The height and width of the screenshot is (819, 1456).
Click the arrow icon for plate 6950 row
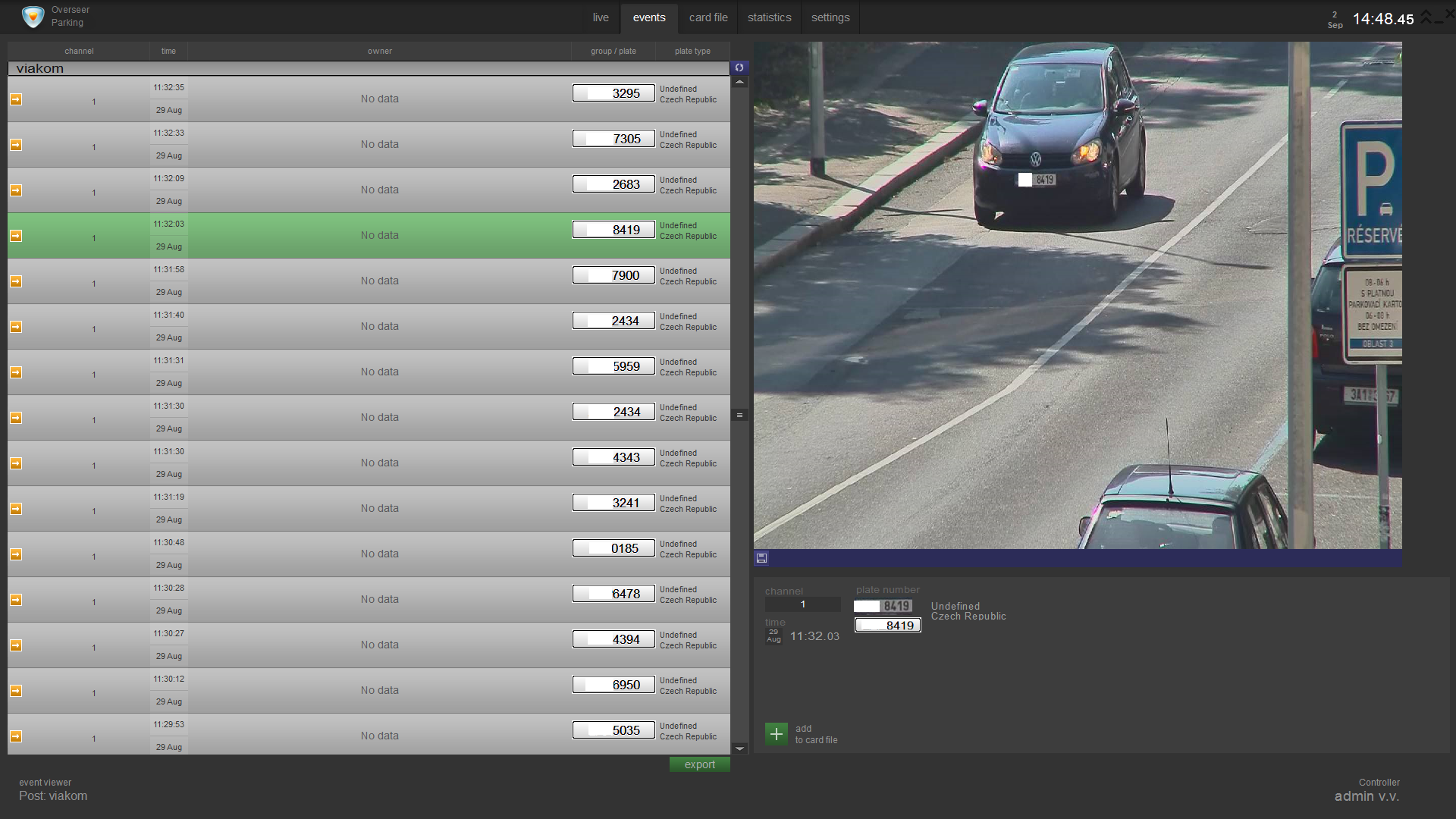16,691
